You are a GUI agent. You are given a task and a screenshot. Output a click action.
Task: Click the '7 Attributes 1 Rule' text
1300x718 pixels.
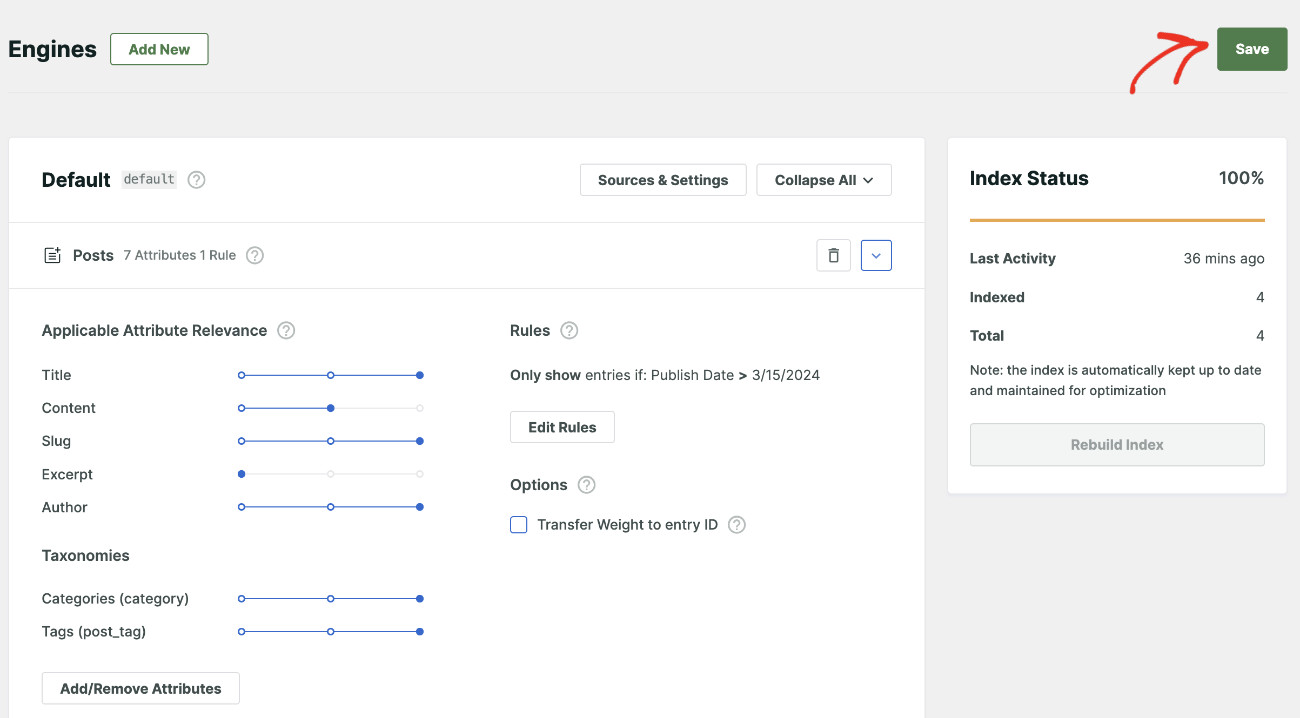click(180, 255)
